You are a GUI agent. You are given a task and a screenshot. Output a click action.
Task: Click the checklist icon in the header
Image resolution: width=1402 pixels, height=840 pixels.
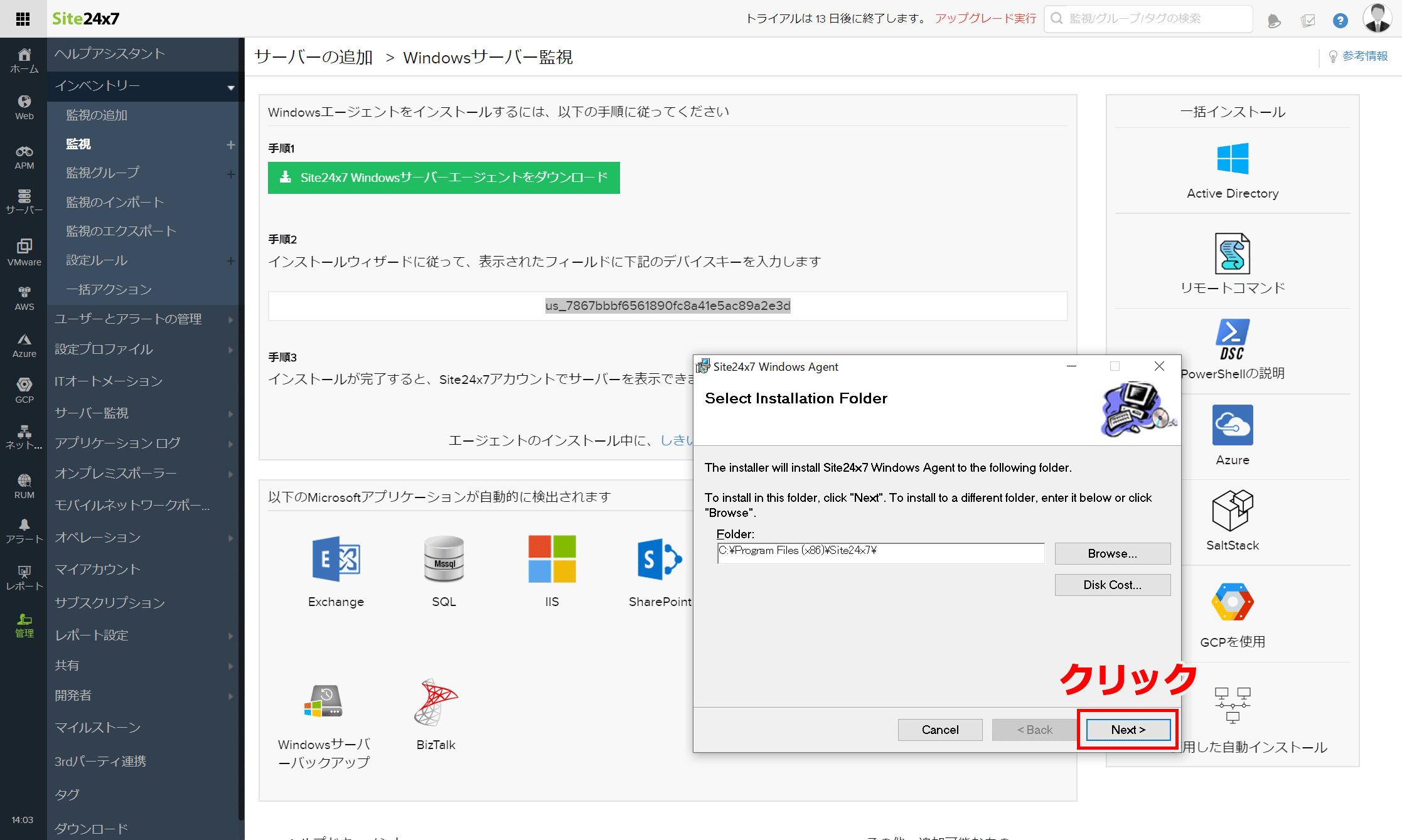click(1308, 21)
